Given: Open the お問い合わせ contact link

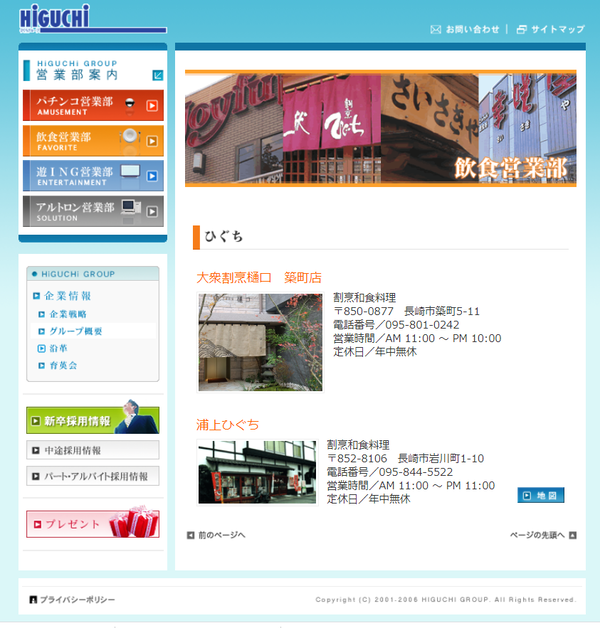Looking at the screenshot, I should [472, 29].
